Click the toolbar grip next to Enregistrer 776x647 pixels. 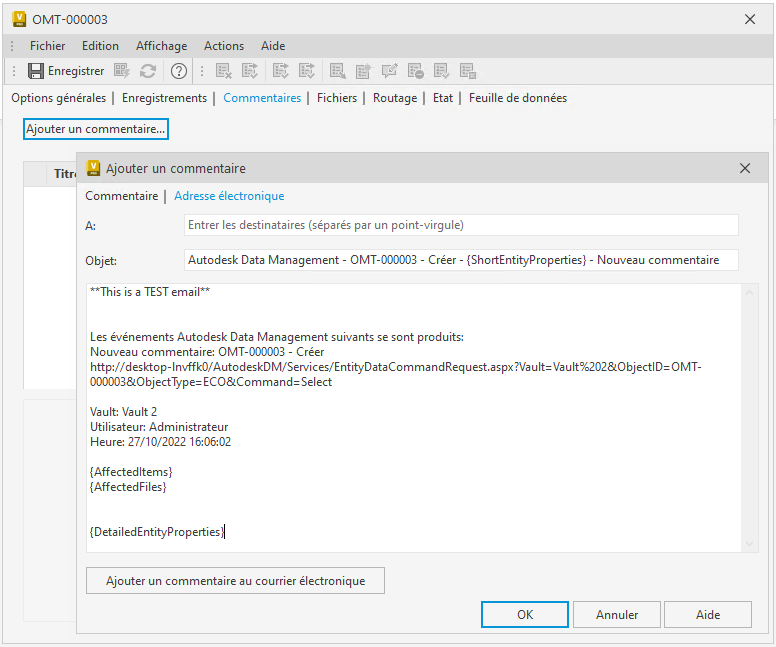(14, 71)
